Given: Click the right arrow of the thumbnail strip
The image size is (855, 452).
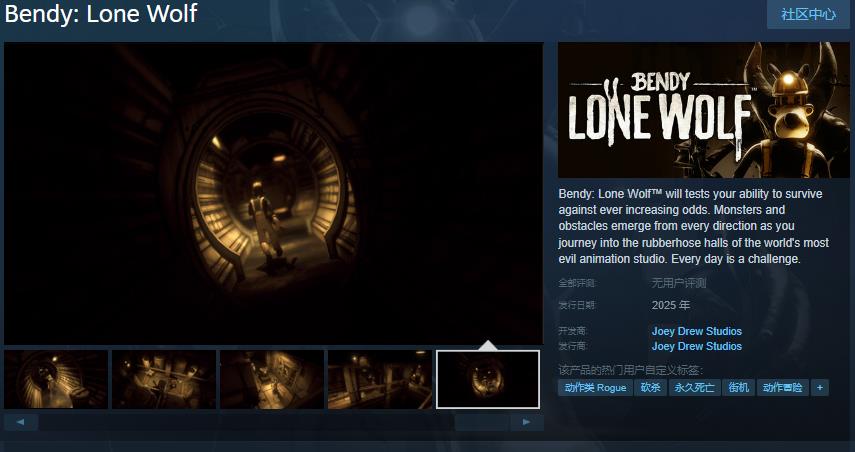Looking at the screenshot, I should pyautogui.click(x=526, y=422).
